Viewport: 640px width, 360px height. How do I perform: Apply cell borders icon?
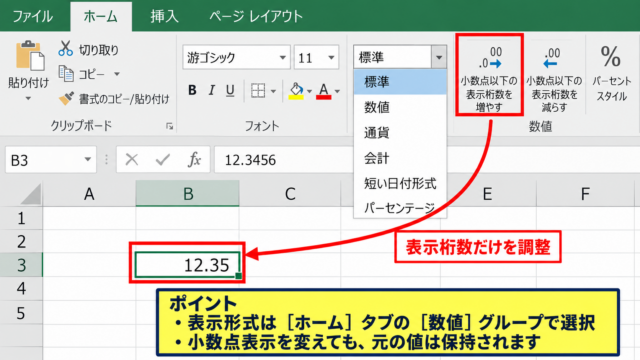click(x=258, y=91)
